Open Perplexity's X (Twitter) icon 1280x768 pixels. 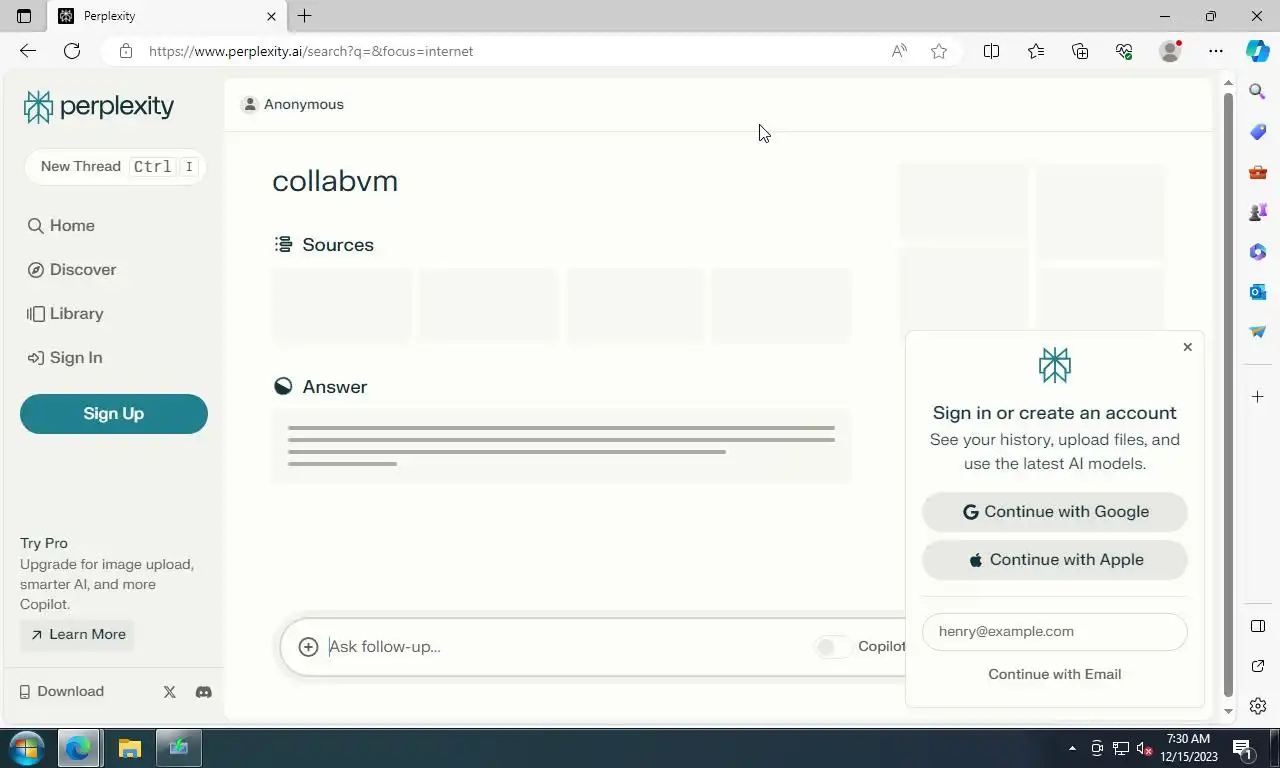click(x=169, y=692)
